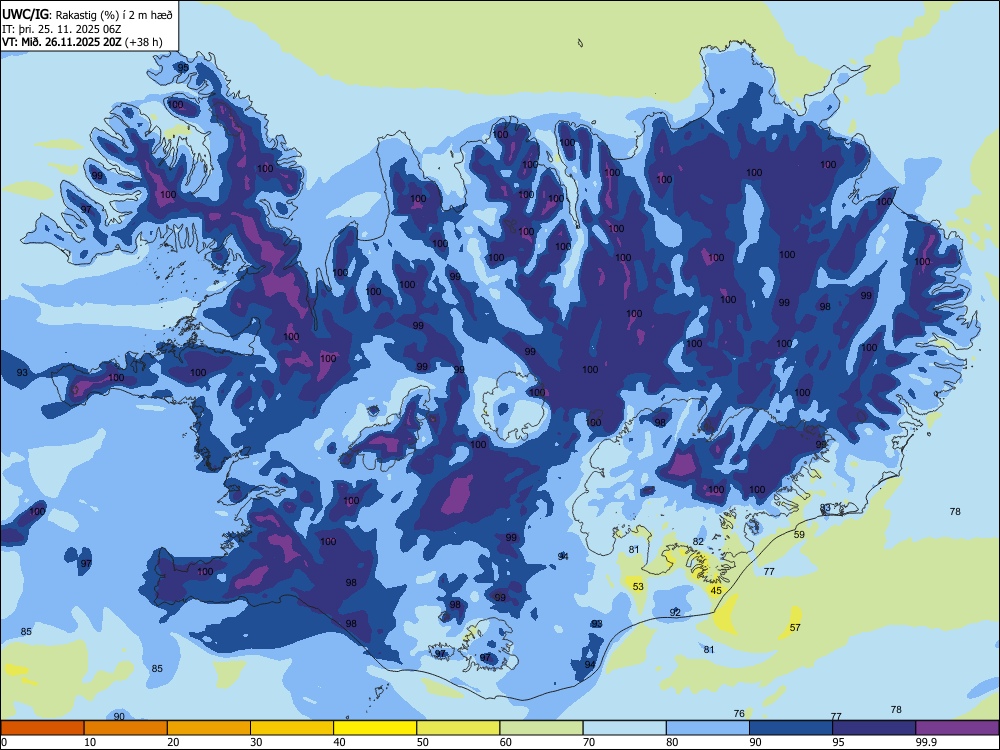Select the light blue 80–90 legend swatch
1000x750 pixels.
708,728
